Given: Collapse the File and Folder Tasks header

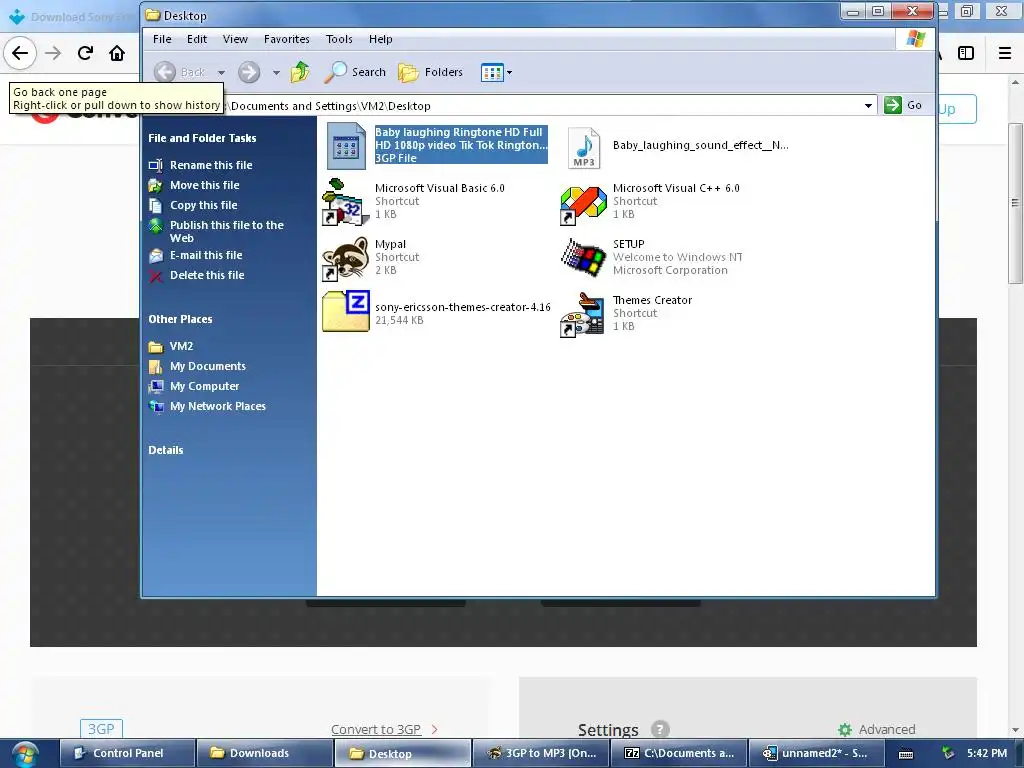Looking at the screenshot, I should [202, 138].
